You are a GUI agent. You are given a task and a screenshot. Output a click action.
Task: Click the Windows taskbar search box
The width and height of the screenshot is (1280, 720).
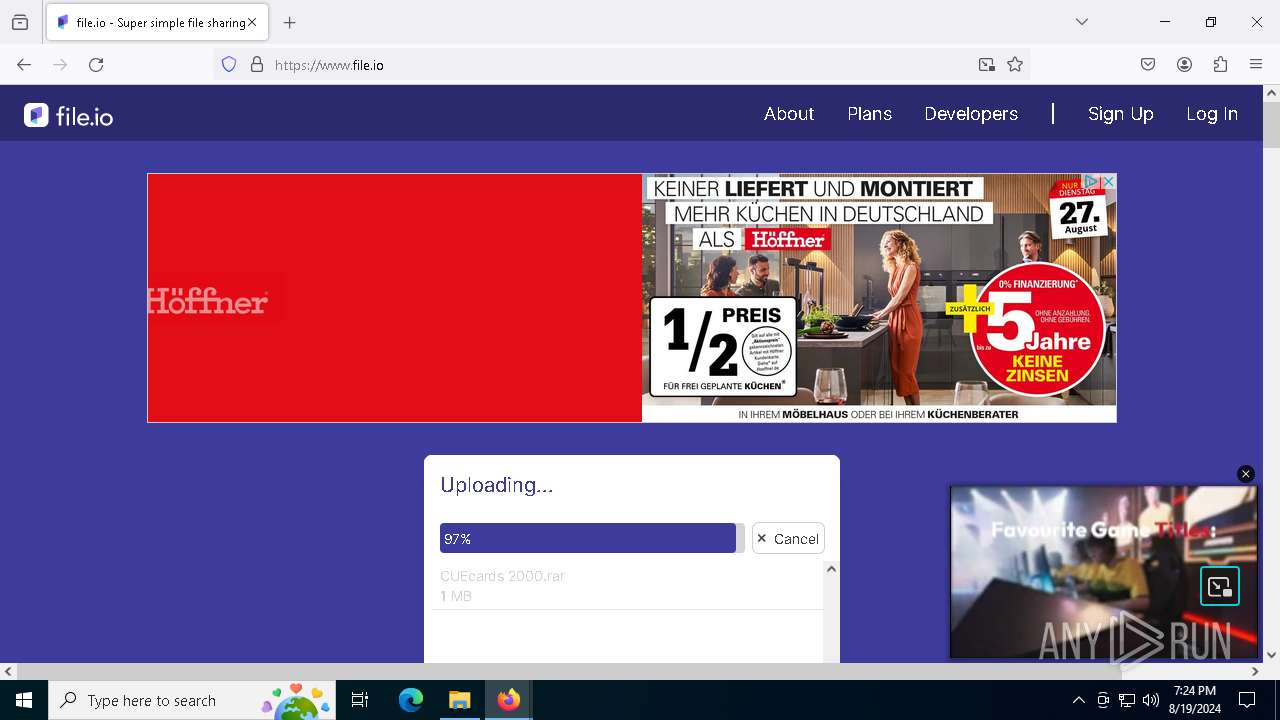point(192,700)
